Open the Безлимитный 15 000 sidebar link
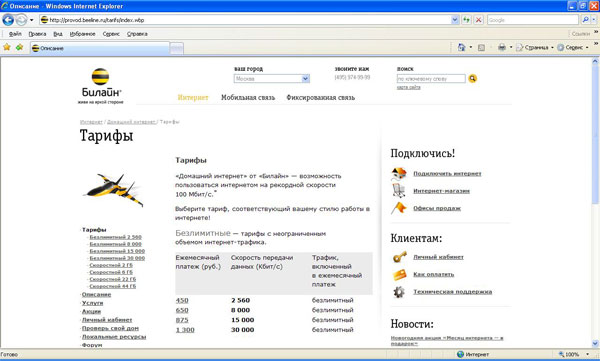The height and width of the screenshot is (361, 600). click(x=117, y=251)
